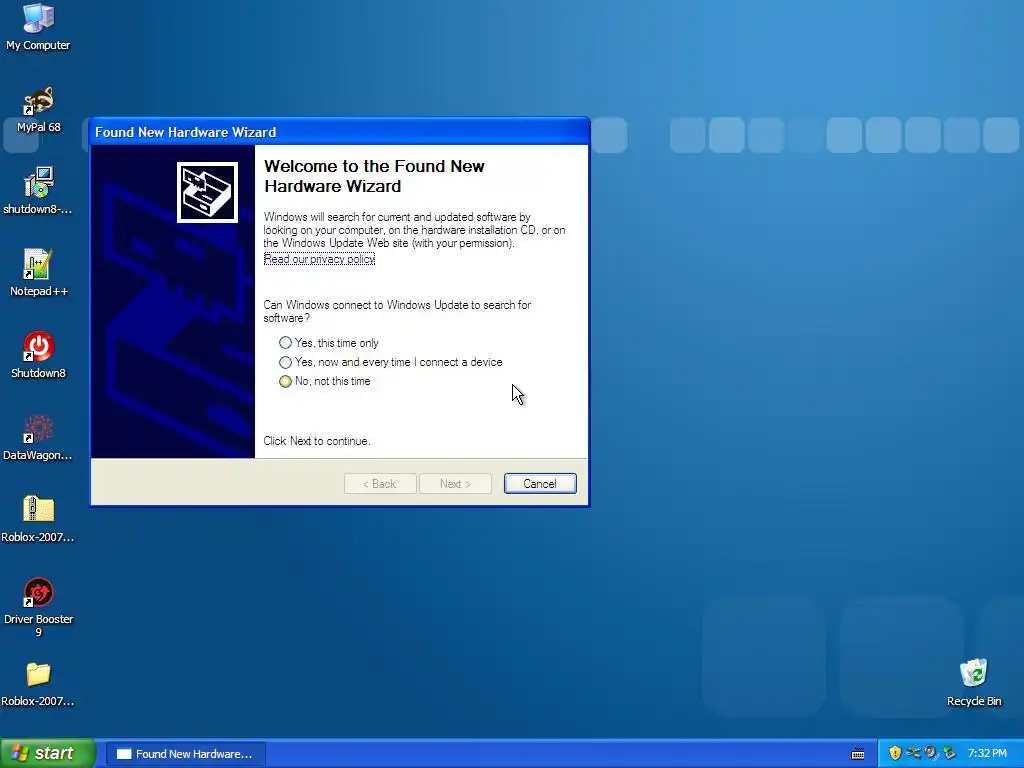Select the MyPal 68 browser shortcut
Screen dimensions: 1024x768
click(39, 110)
